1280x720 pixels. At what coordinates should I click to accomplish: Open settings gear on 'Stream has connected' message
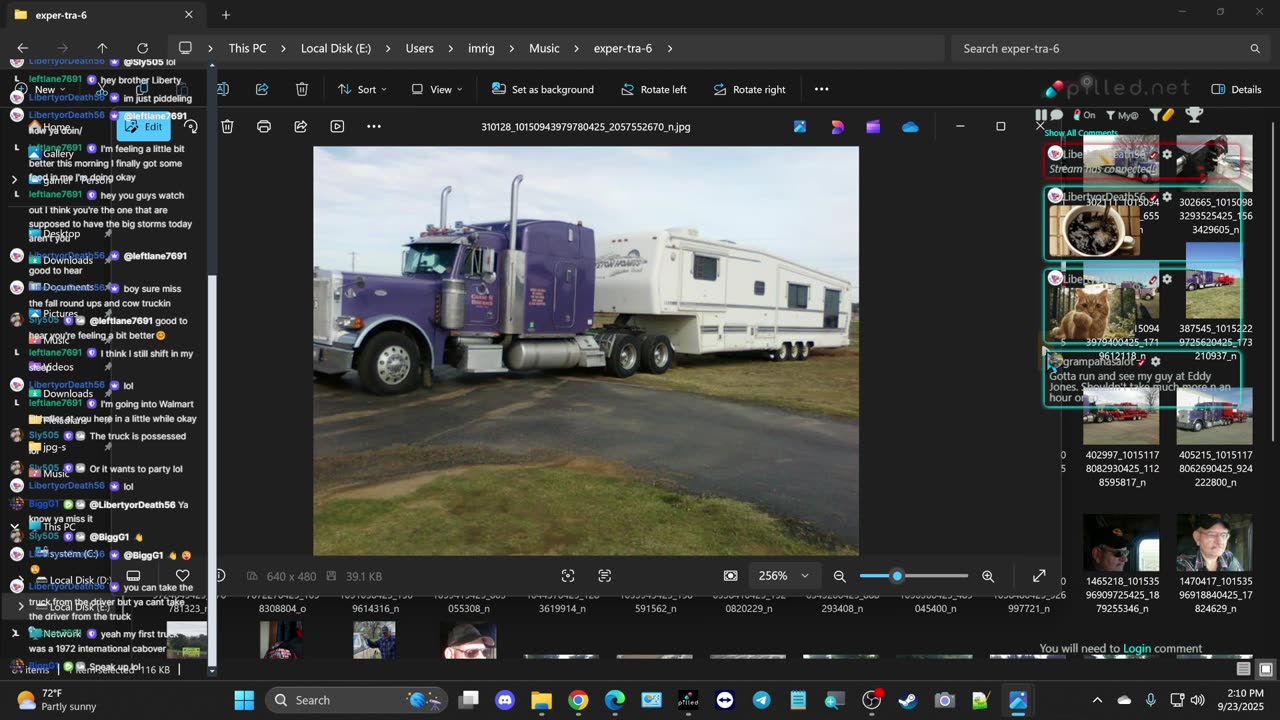(x=1166, y=155)
